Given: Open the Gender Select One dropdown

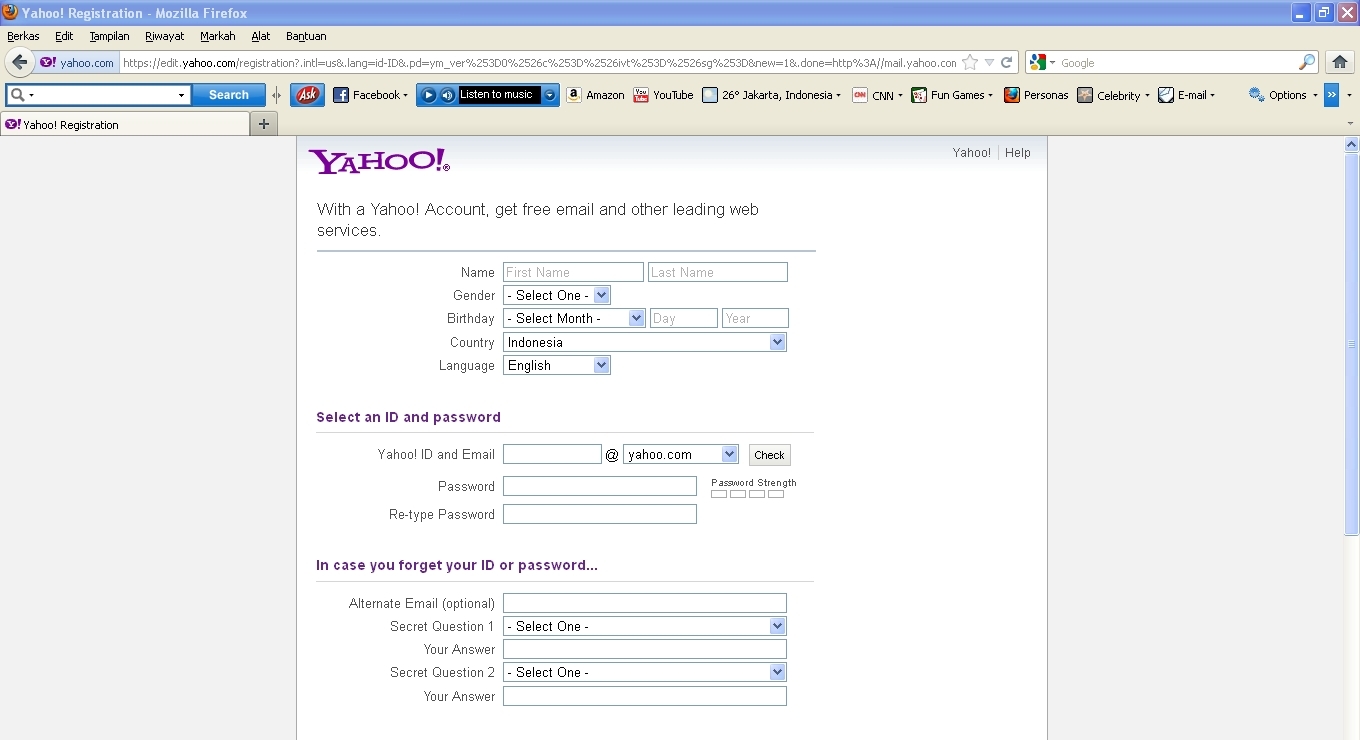Looking at the screenshot, I should click(x=557, y=295).
